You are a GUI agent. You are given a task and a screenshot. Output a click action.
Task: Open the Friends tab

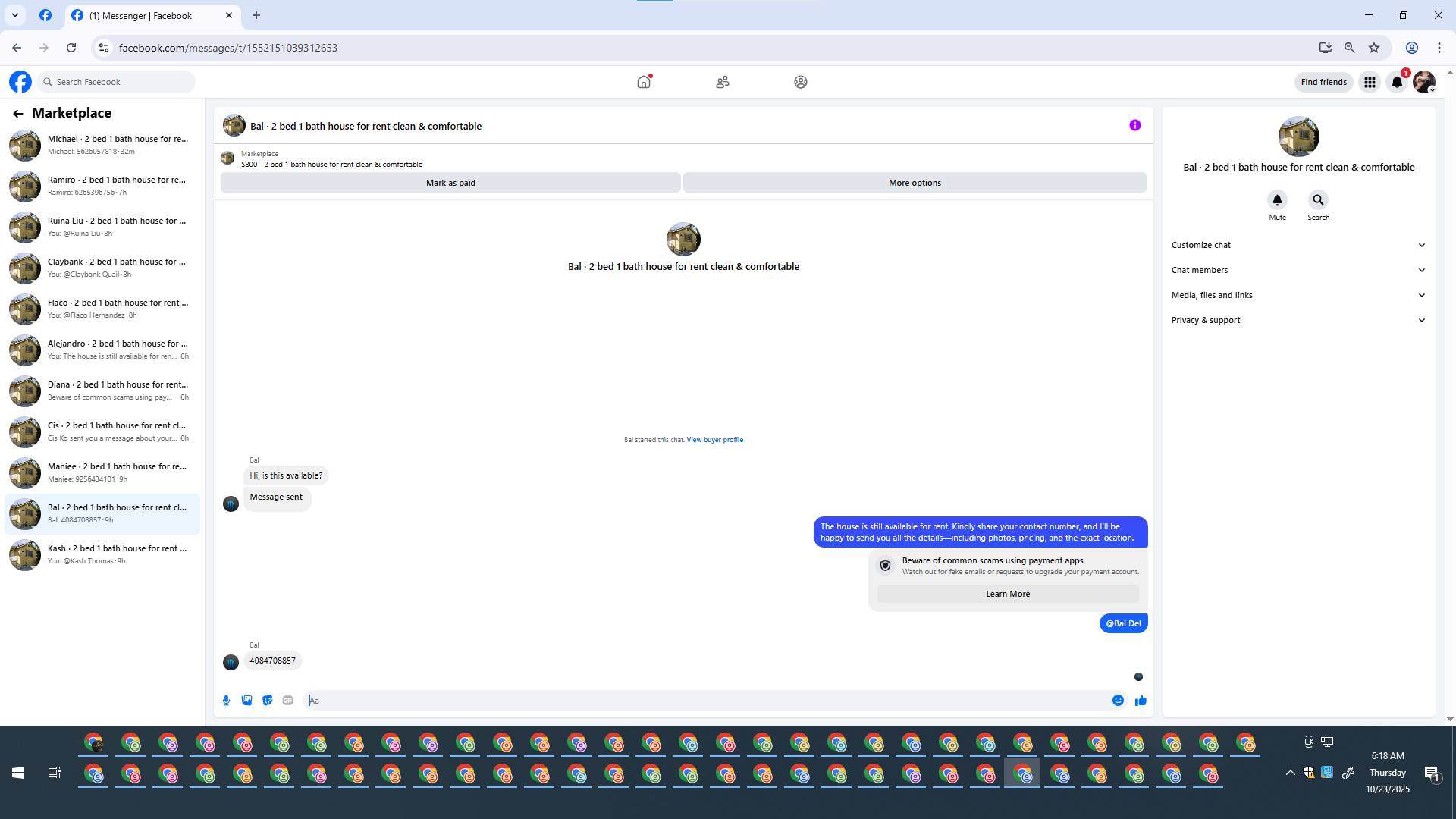pos(723,82)
